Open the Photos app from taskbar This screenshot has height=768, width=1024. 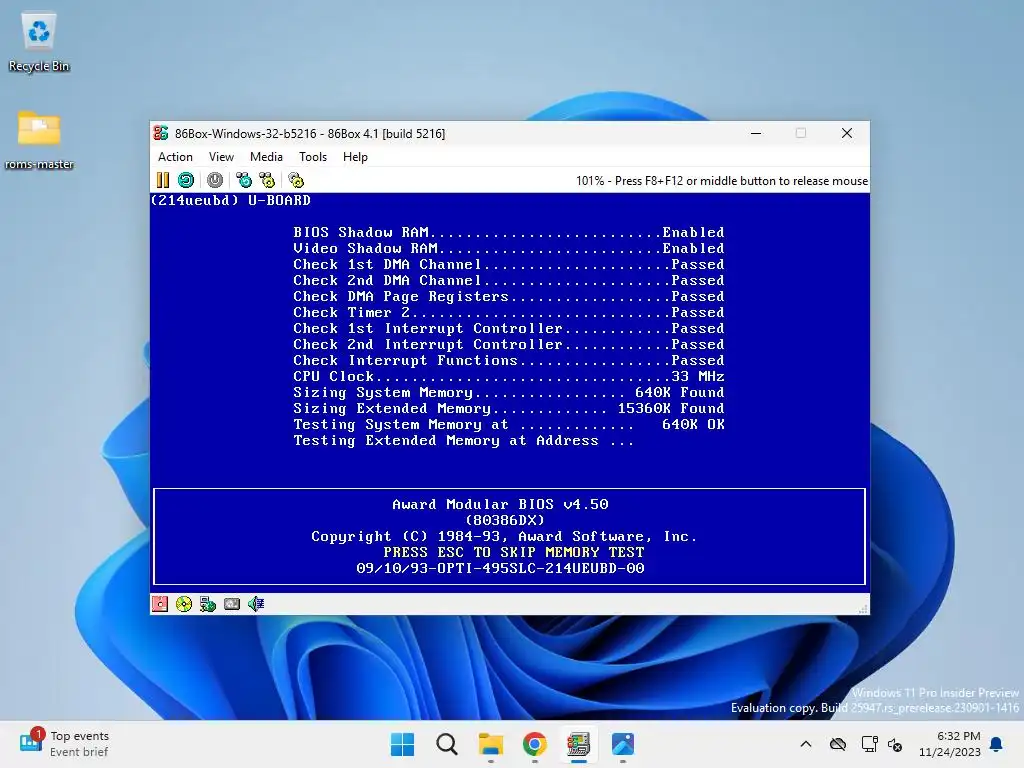[x=623, y=744]
